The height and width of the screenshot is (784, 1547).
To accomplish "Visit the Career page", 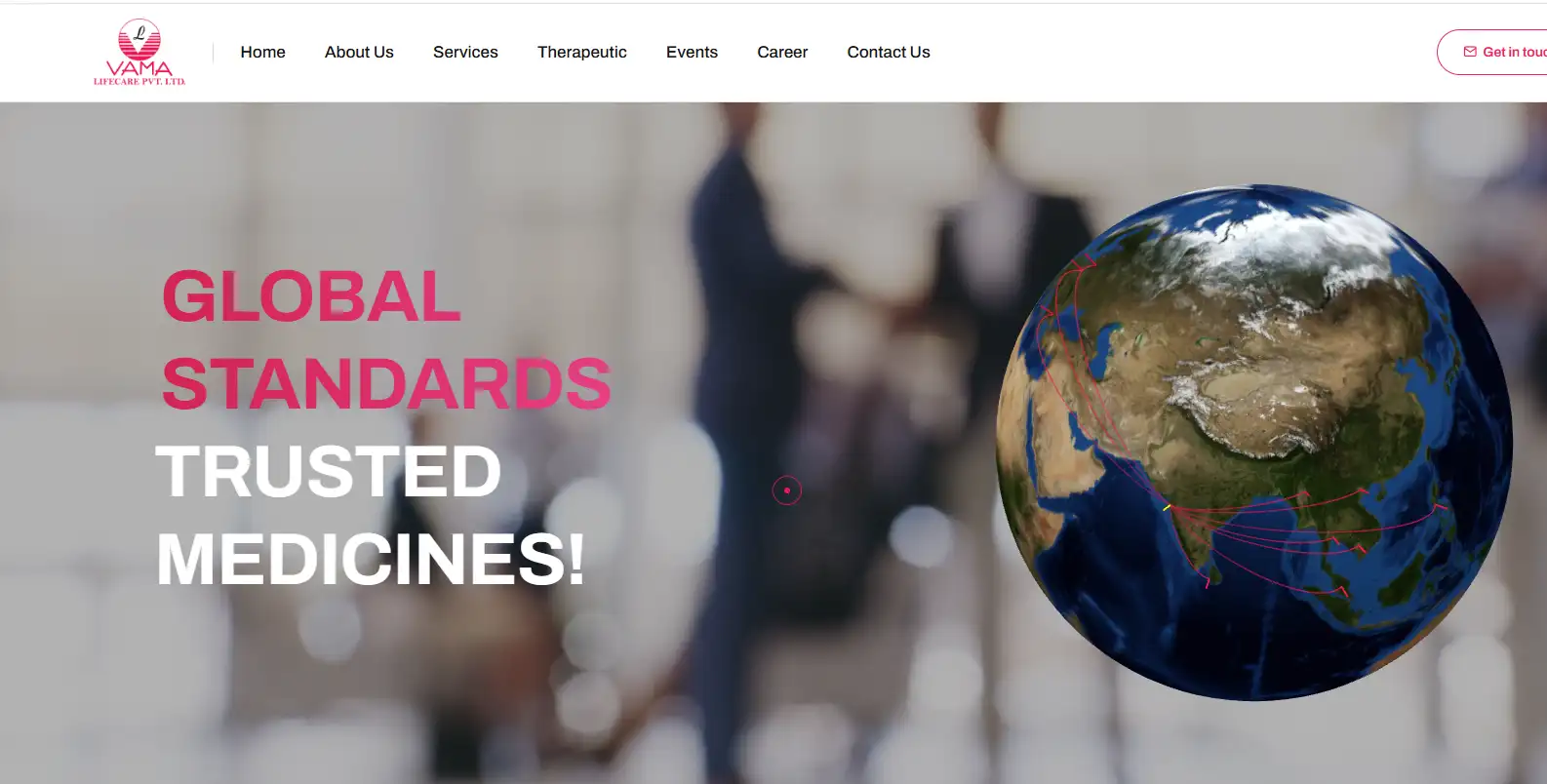I will [x=782, y=53].
